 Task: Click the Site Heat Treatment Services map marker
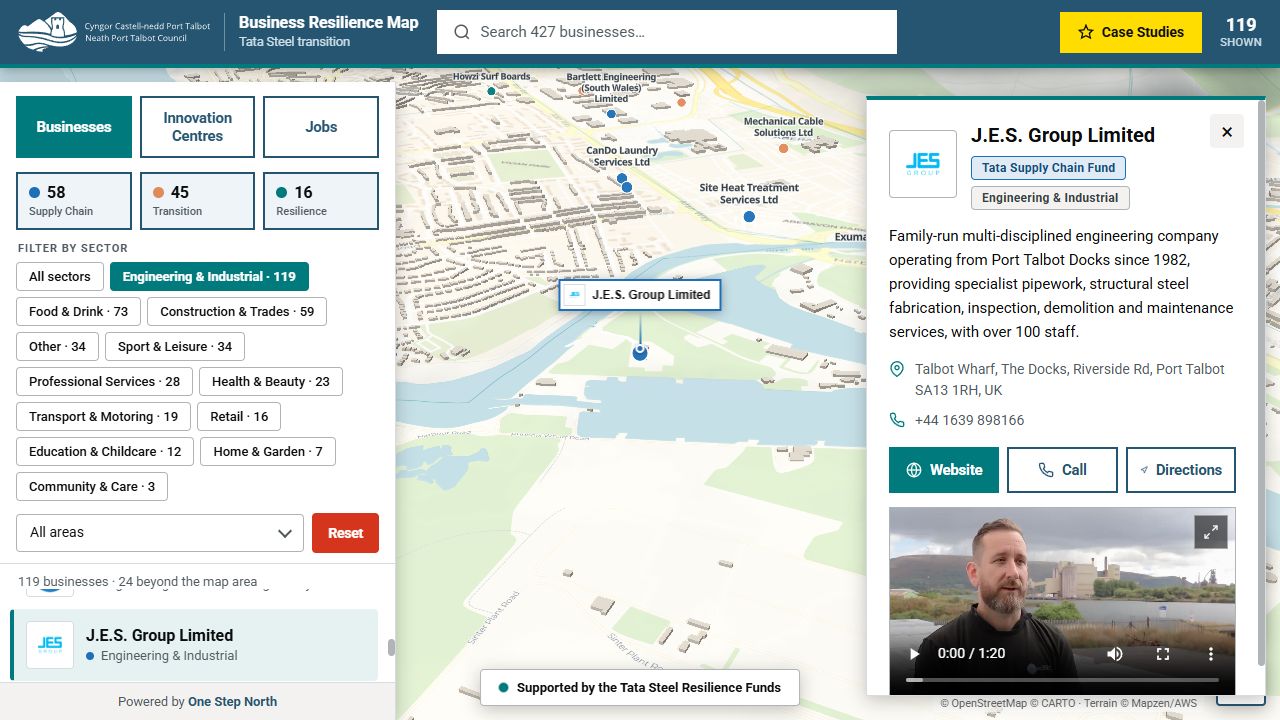click(x=750, y=215)
